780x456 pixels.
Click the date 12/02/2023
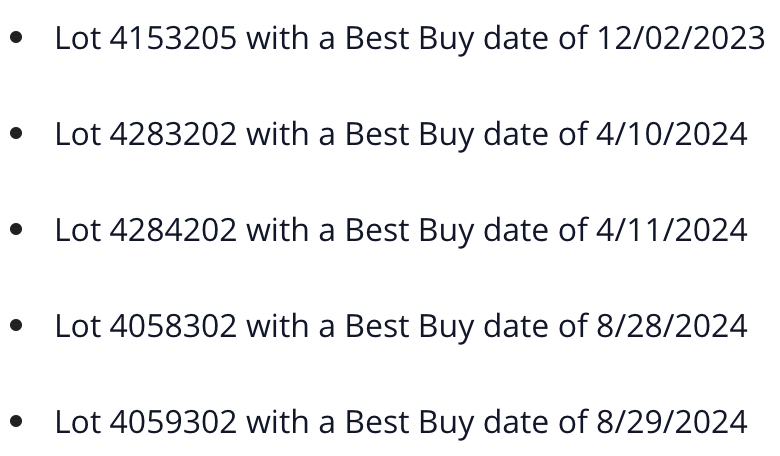681,38
